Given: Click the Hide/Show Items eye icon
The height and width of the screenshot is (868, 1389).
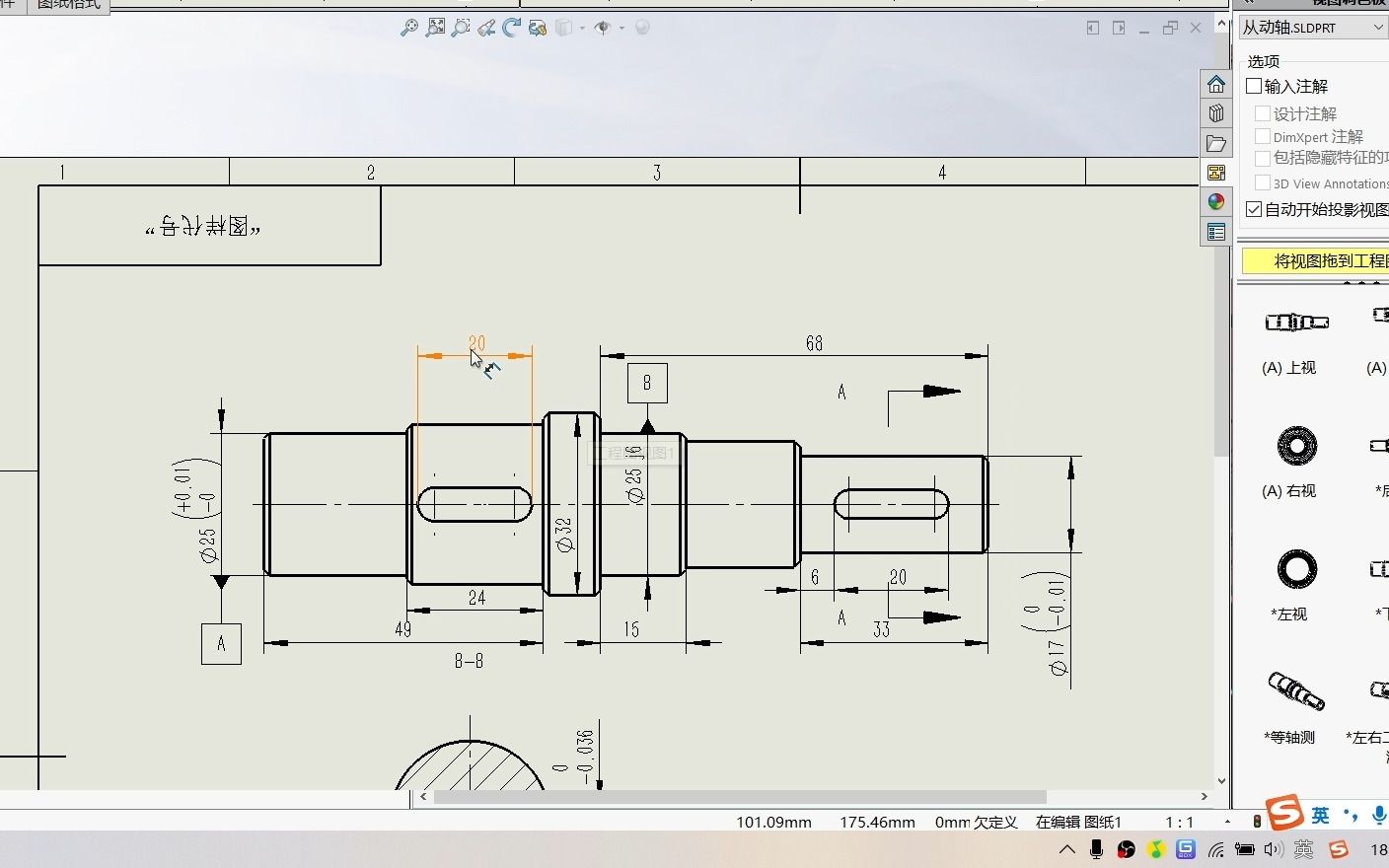Looking at the screenshot, I should point(603,28).
